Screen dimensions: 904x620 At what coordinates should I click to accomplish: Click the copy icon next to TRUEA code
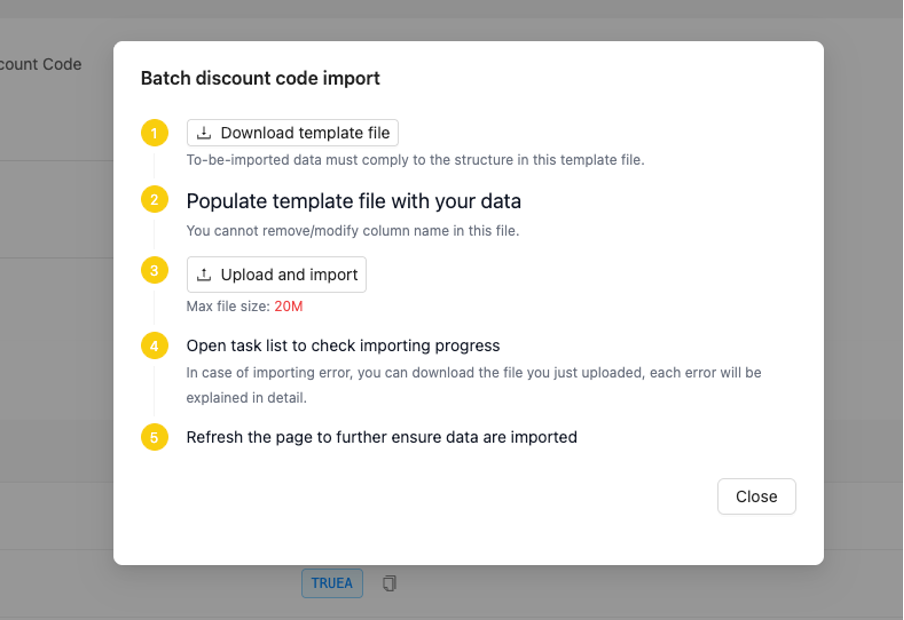click(x=389, y=583)
